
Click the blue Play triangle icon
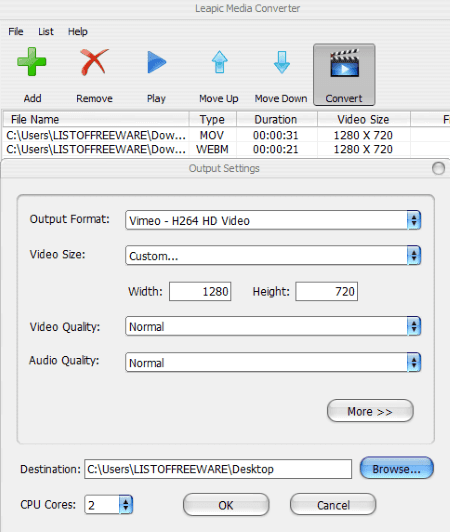pos(156,62)
